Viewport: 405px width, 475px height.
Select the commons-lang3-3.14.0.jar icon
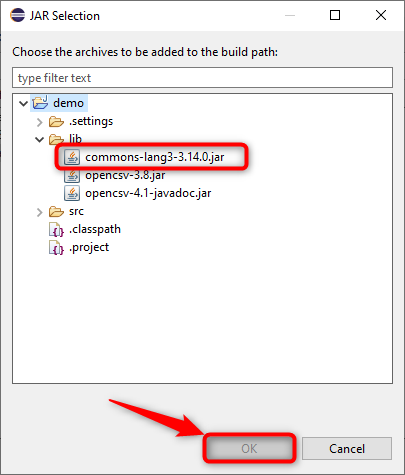[x=72, y=157]
